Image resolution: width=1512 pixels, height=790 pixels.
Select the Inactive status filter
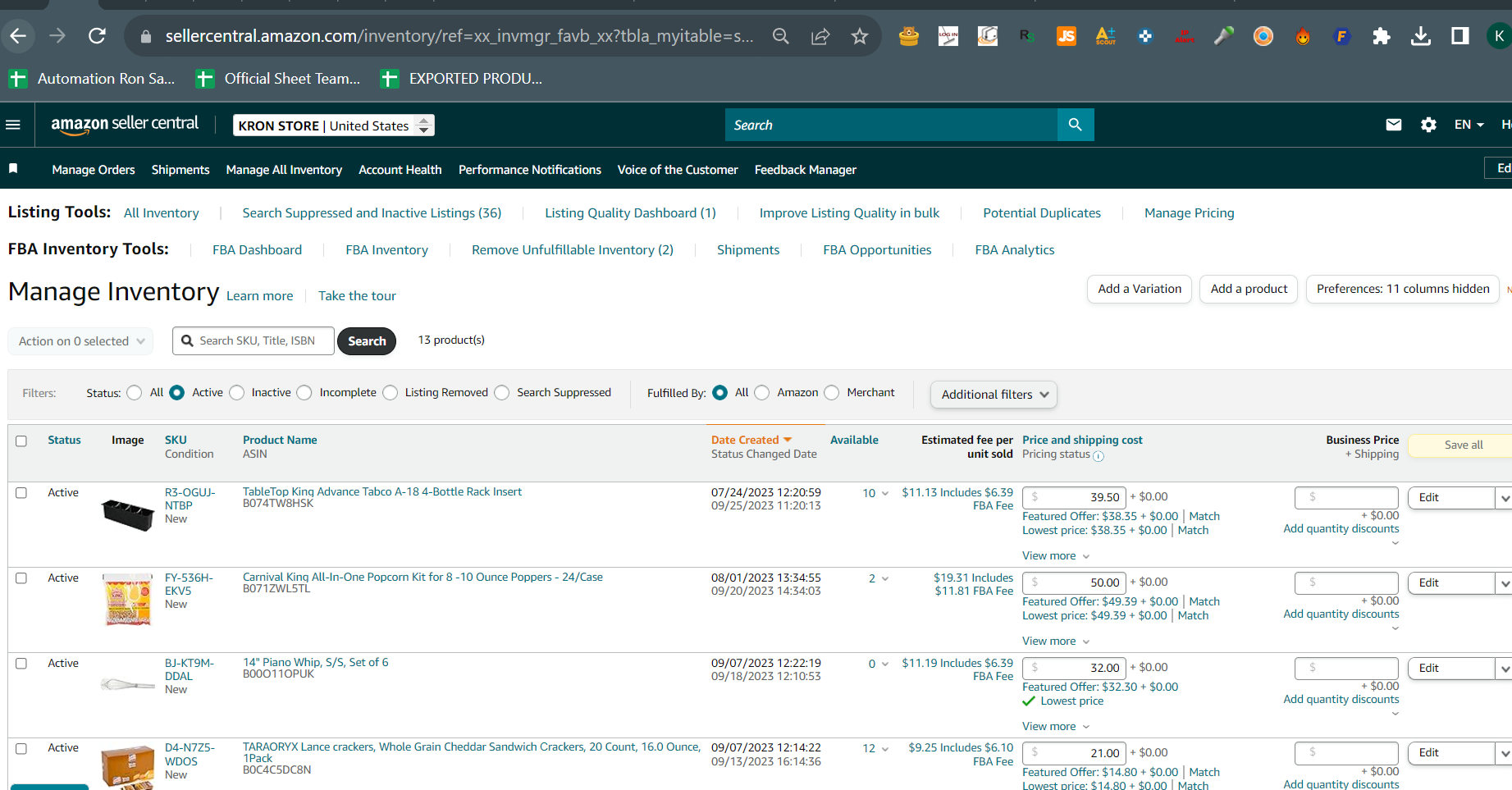coord(237,393)
